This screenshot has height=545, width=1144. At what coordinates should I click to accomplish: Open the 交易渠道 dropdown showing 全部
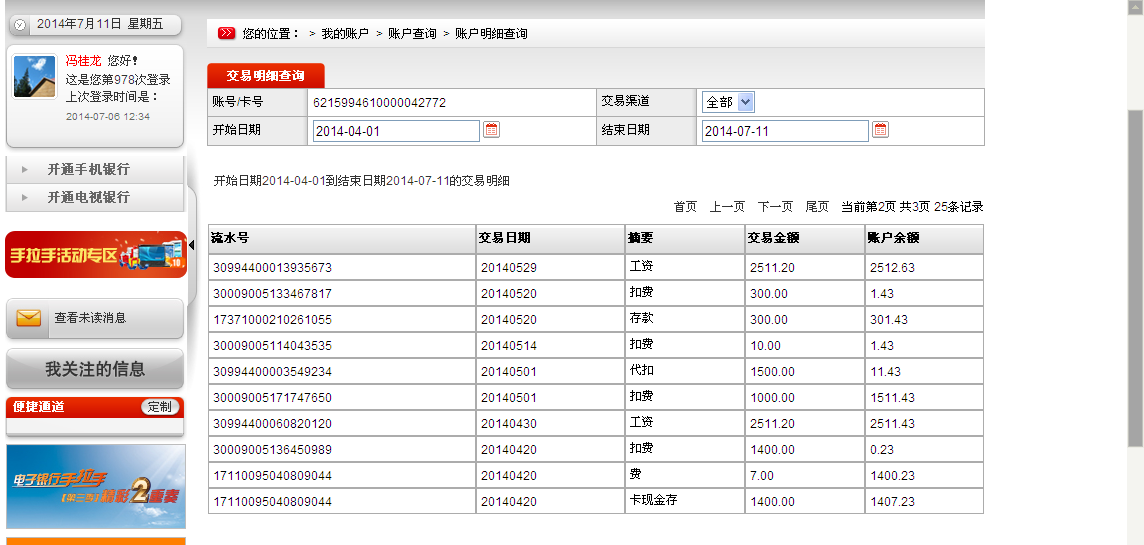point(728,102)
